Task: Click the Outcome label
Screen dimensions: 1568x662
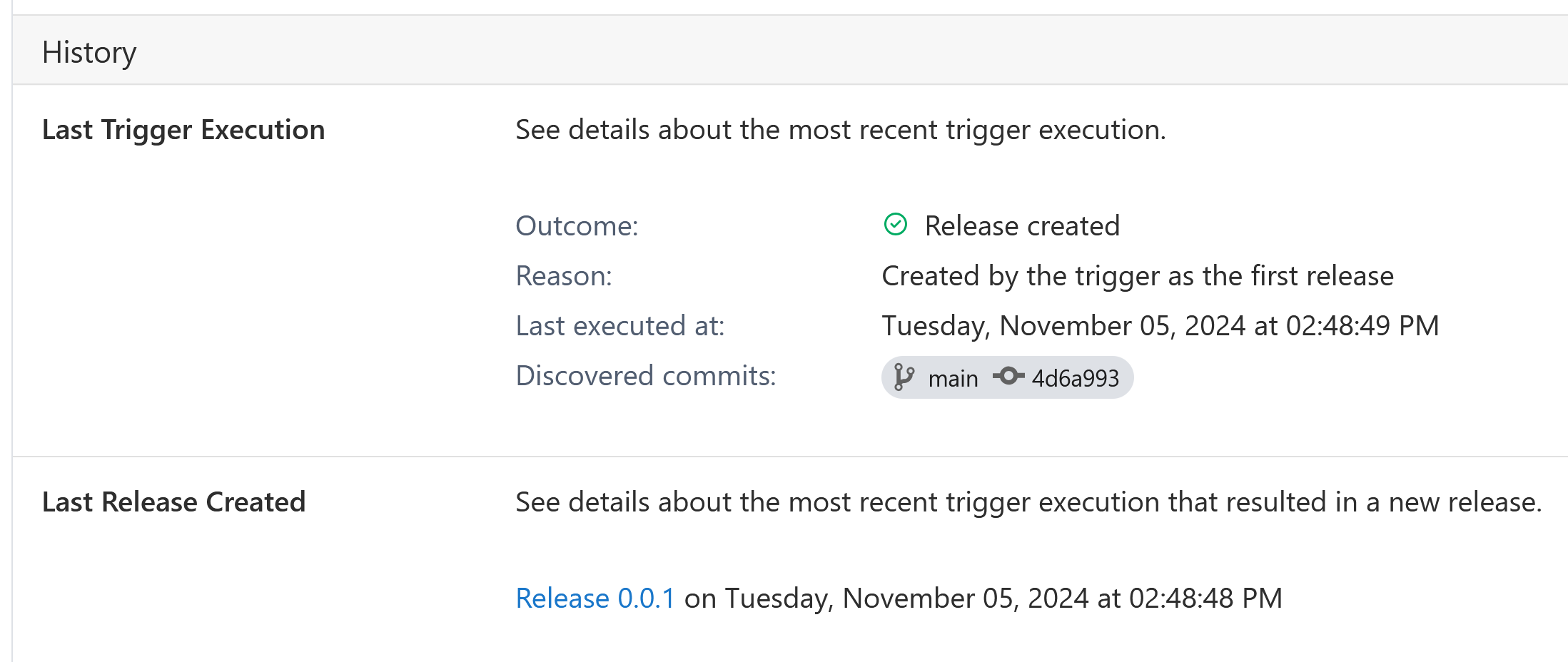Action: 577,226
